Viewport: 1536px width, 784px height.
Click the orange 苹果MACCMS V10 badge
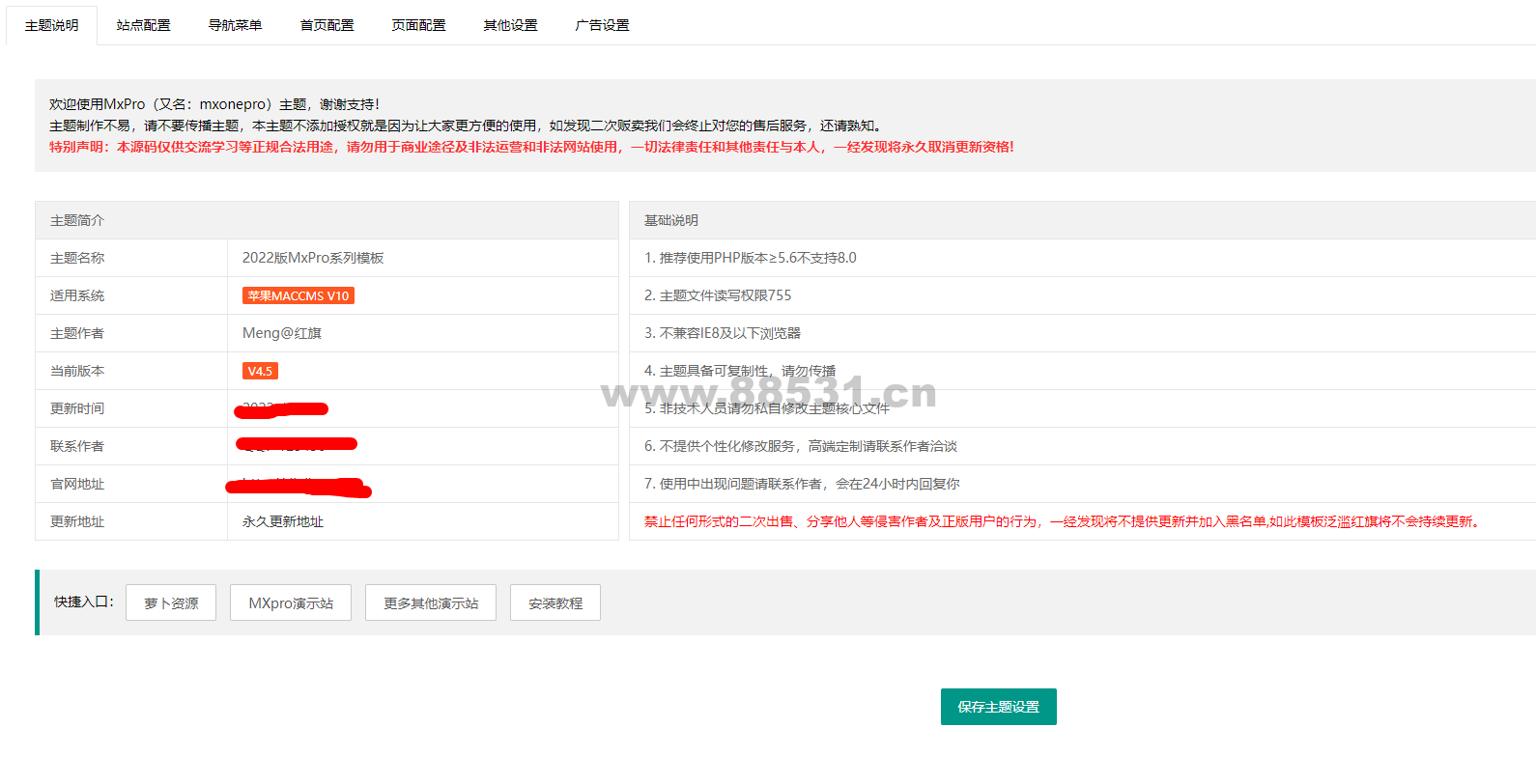299,295
